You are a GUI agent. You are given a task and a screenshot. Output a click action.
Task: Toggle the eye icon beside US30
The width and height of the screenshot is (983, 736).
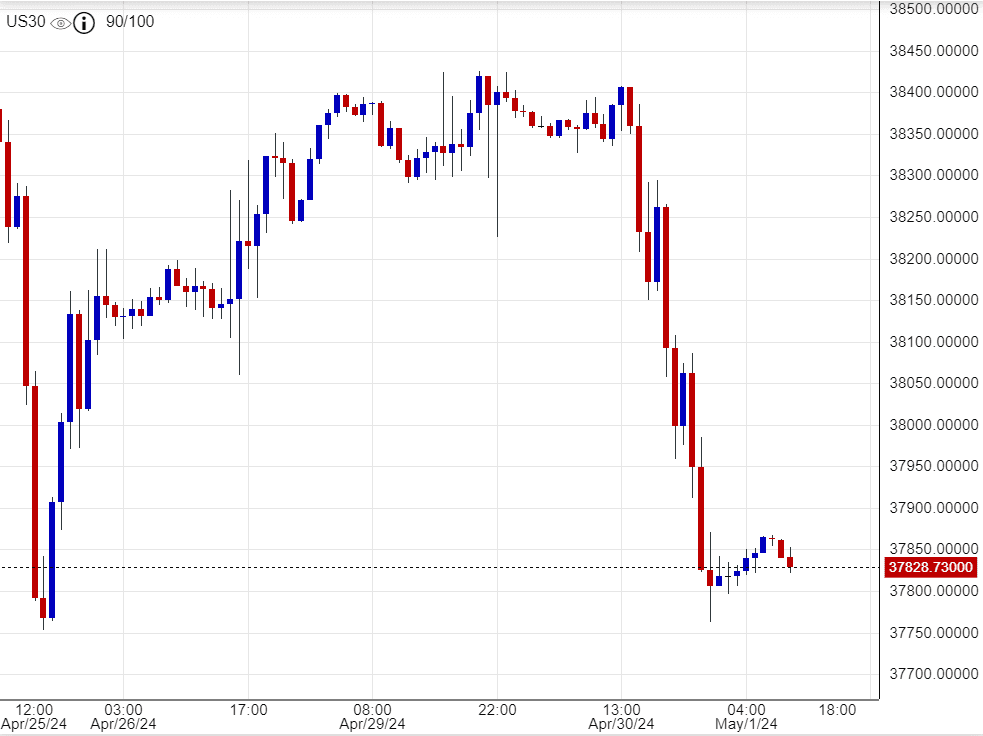click(60, 23)
